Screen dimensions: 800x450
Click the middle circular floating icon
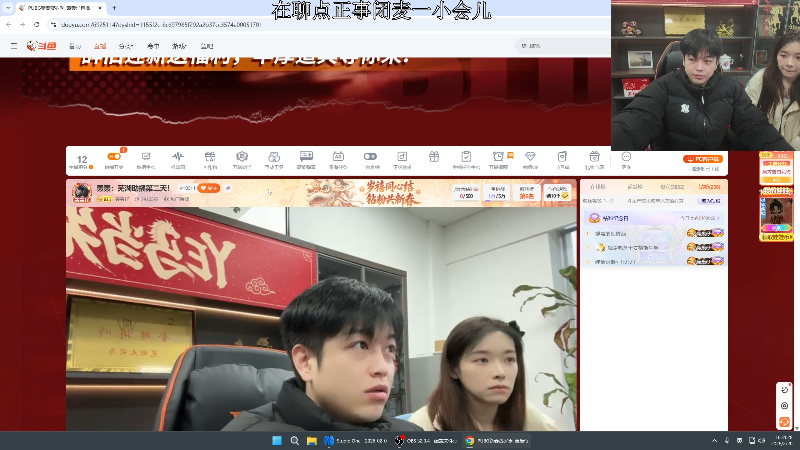click(x=785, y=406)
